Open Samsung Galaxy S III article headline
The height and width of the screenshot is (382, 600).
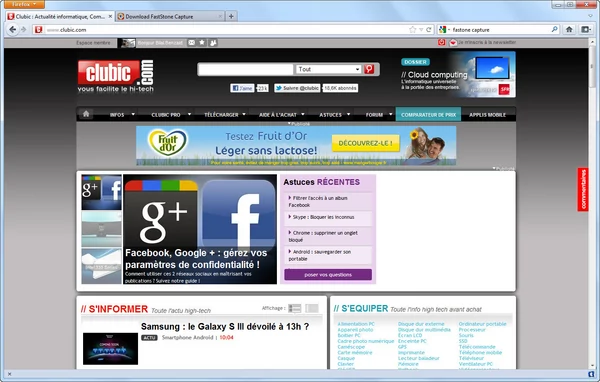225,326
